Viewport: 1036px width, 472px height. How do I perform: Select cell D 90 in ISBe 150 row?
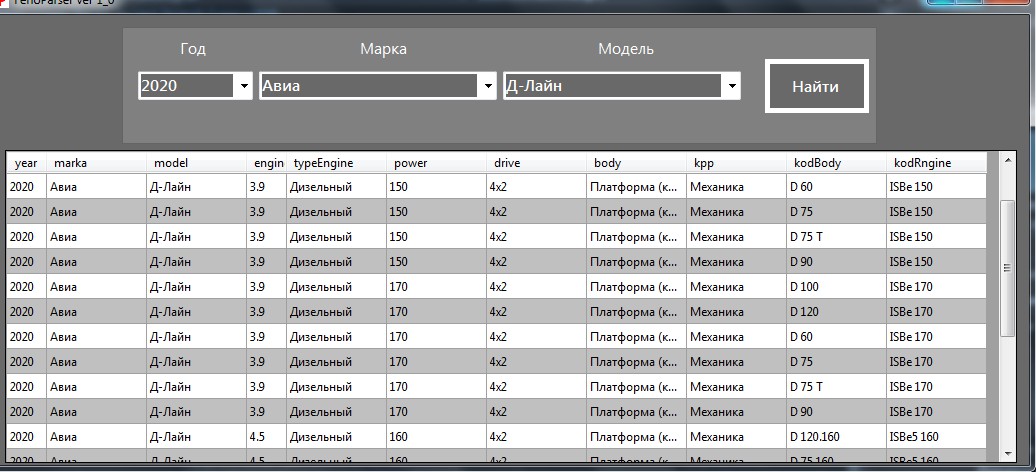tap(836, 262)
